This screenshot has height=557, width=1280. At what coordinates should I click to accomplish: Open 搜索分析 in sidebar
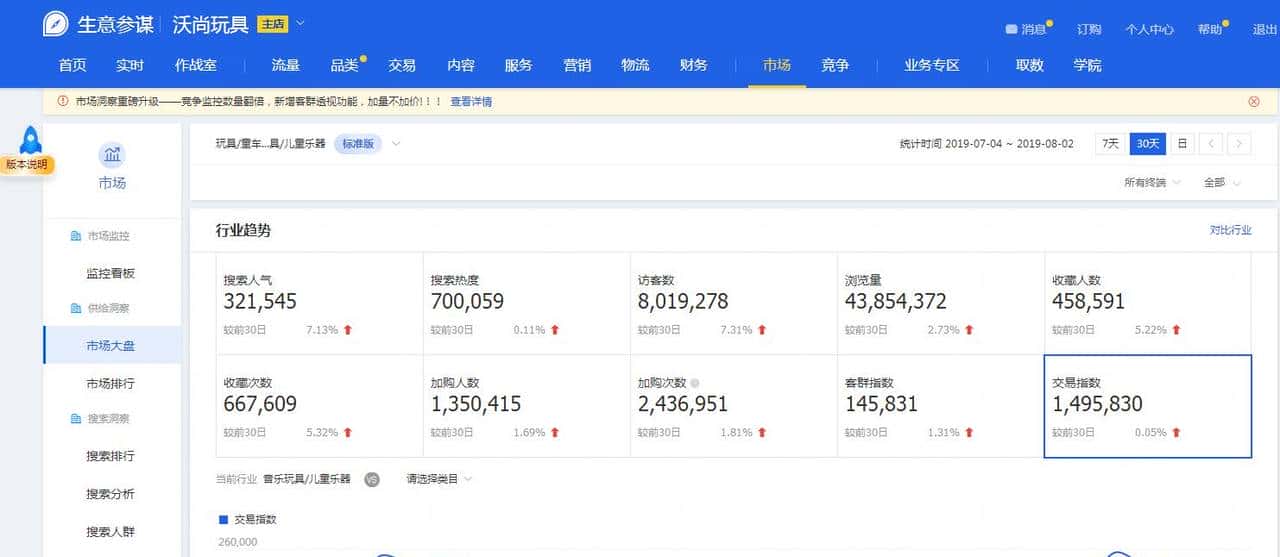click(110, 494)
